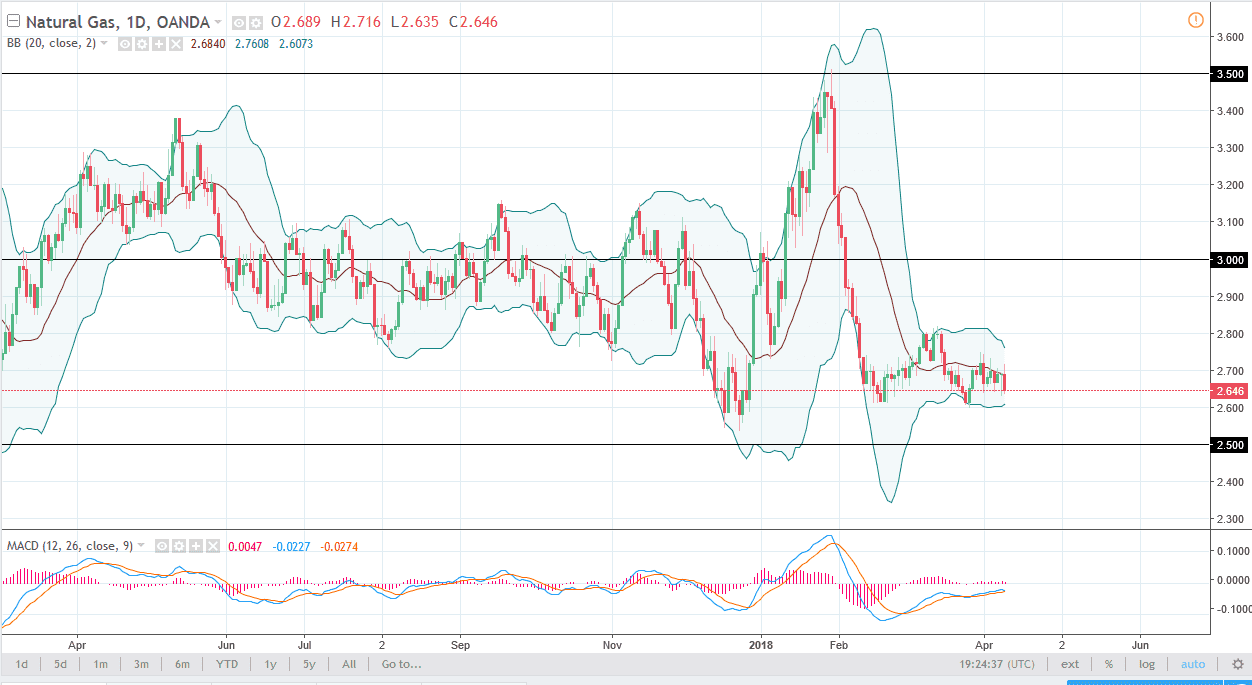
Task: Click the BB indicator plus icon
Action: [x=159, y=44]
